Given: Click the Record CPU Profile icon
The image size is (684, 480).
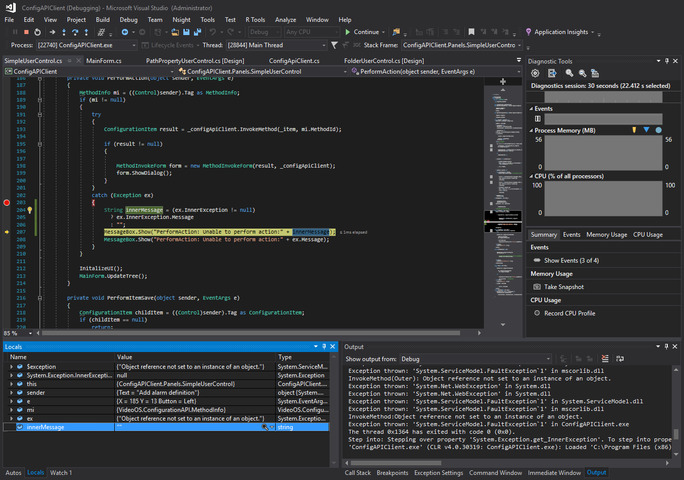Looking at the screenshot, I should [536, 313].
